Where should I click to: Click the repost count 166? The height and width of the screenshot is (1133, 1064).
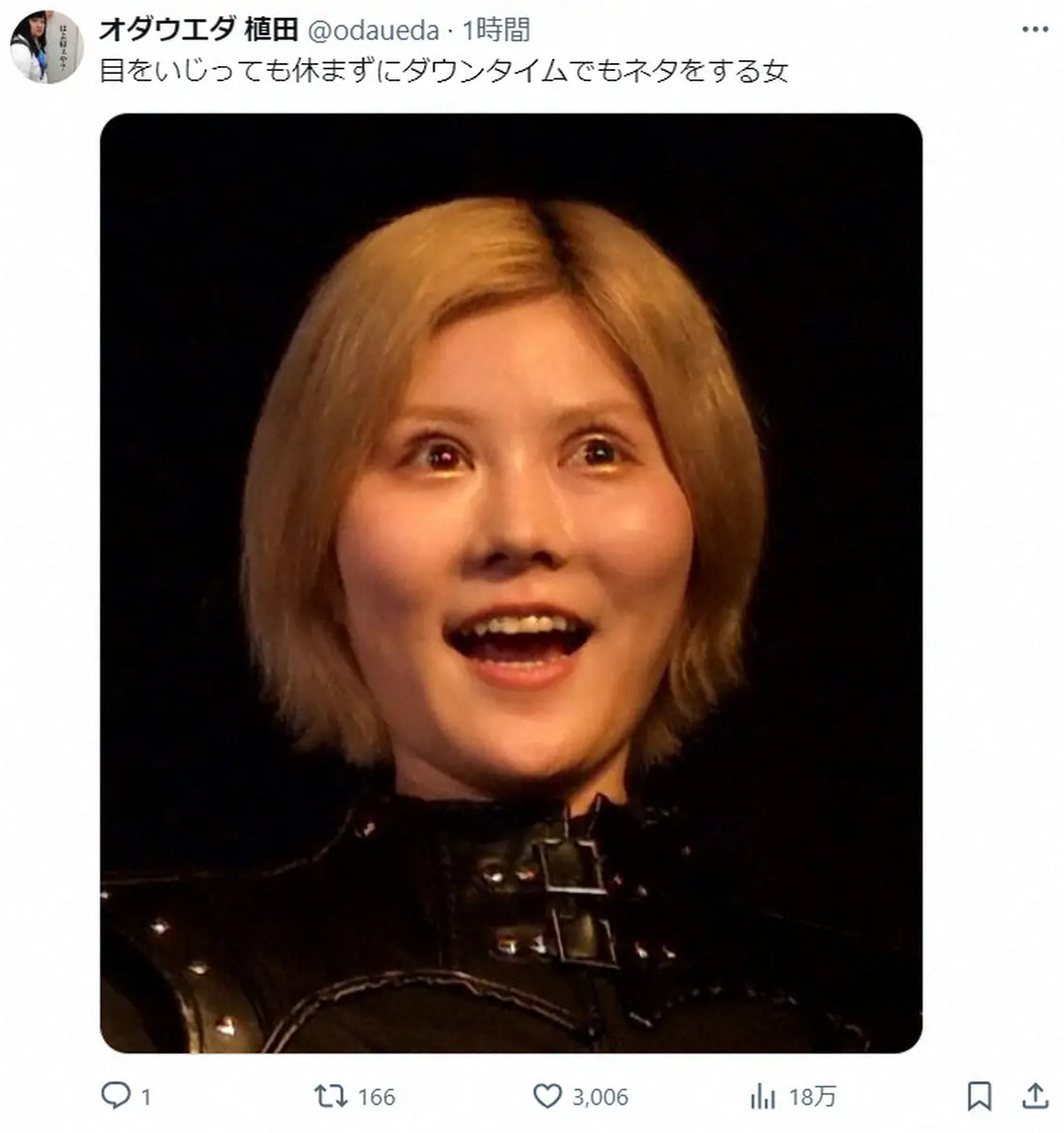tap(377, 1096)
